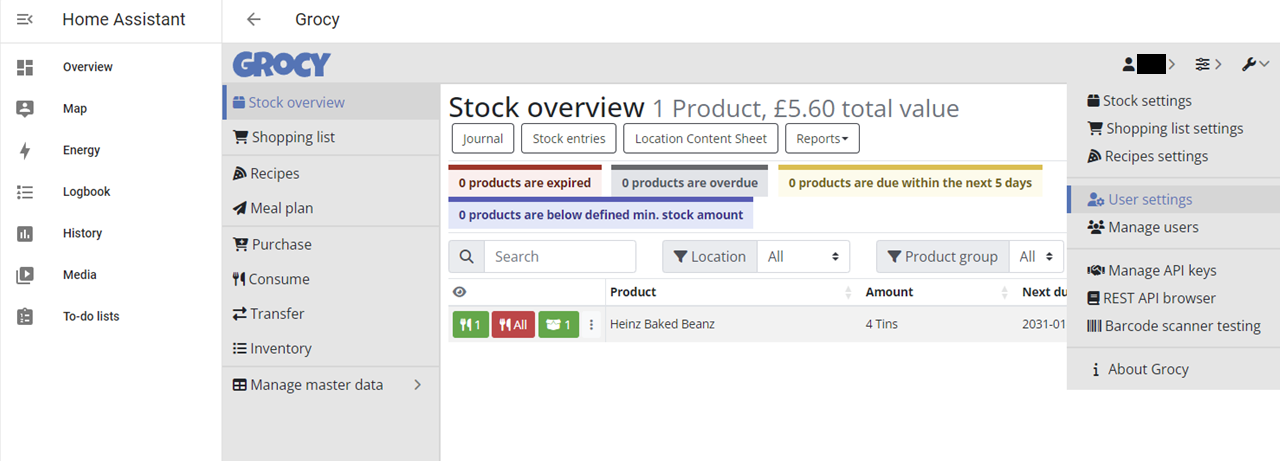Open the Location Content Sheet
The image size is (1280, 461).
coord(700,139)
